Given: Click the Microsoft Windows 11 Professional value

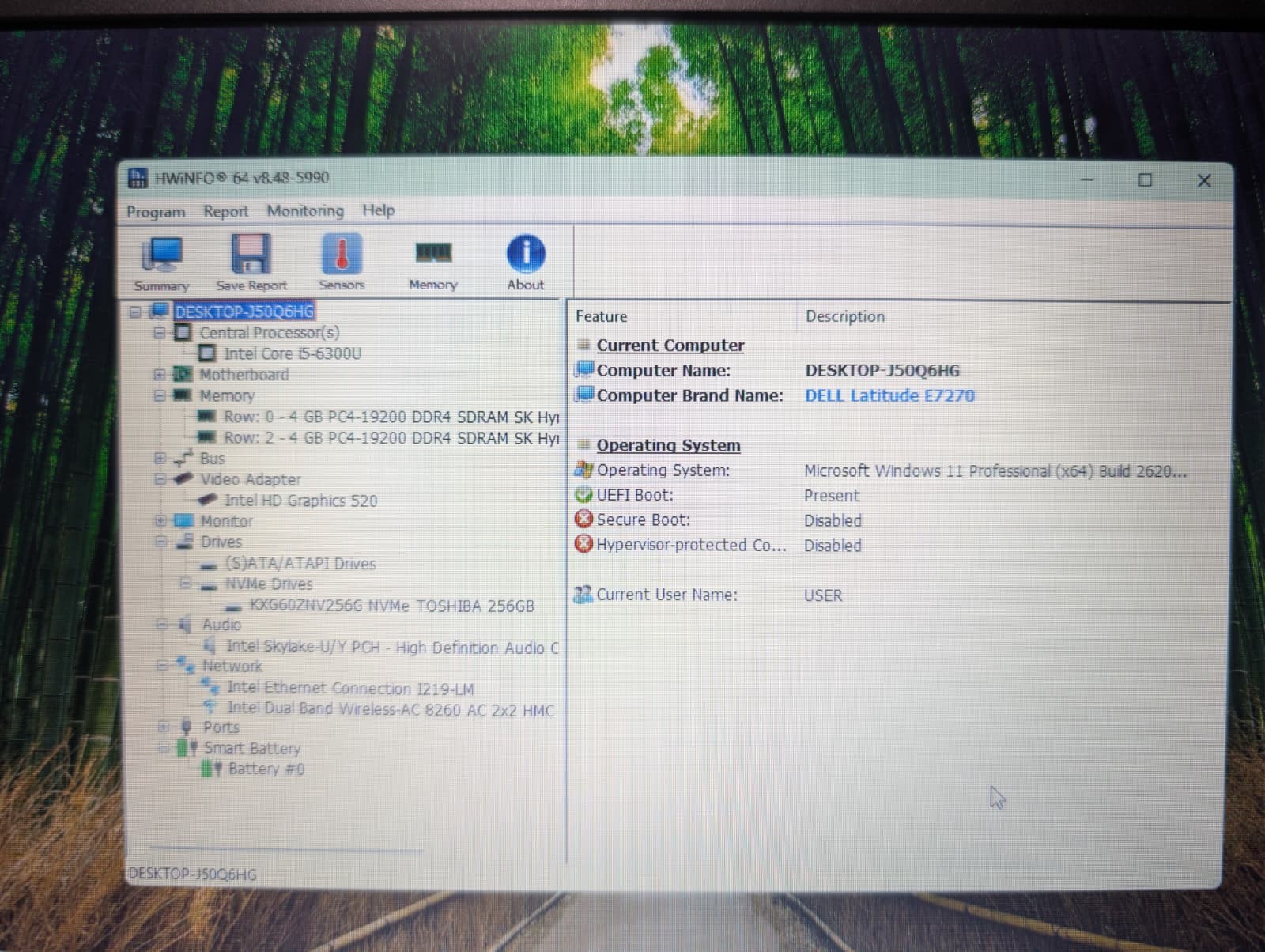Looking at the screenshot, I should click(x=995, y=471).
